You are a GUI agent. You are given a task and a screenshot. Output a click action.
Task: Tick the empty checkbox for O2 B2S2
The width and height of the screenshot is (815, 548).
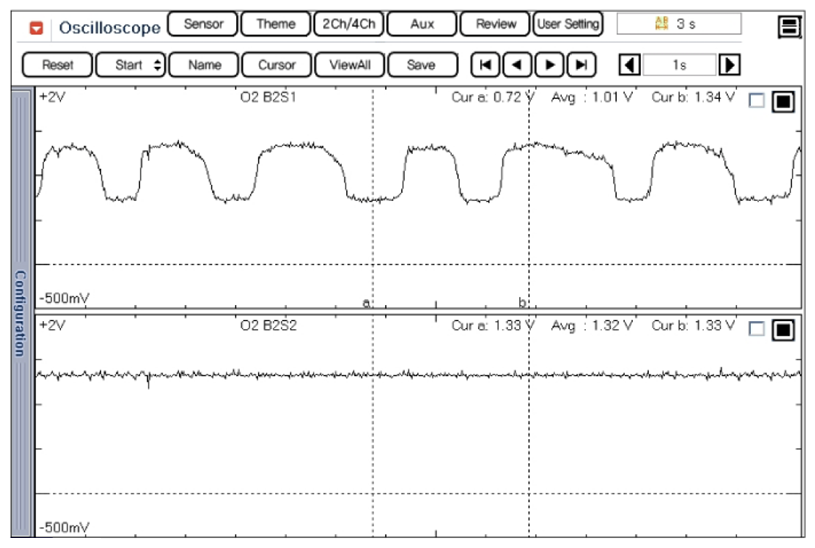point(757,329)
